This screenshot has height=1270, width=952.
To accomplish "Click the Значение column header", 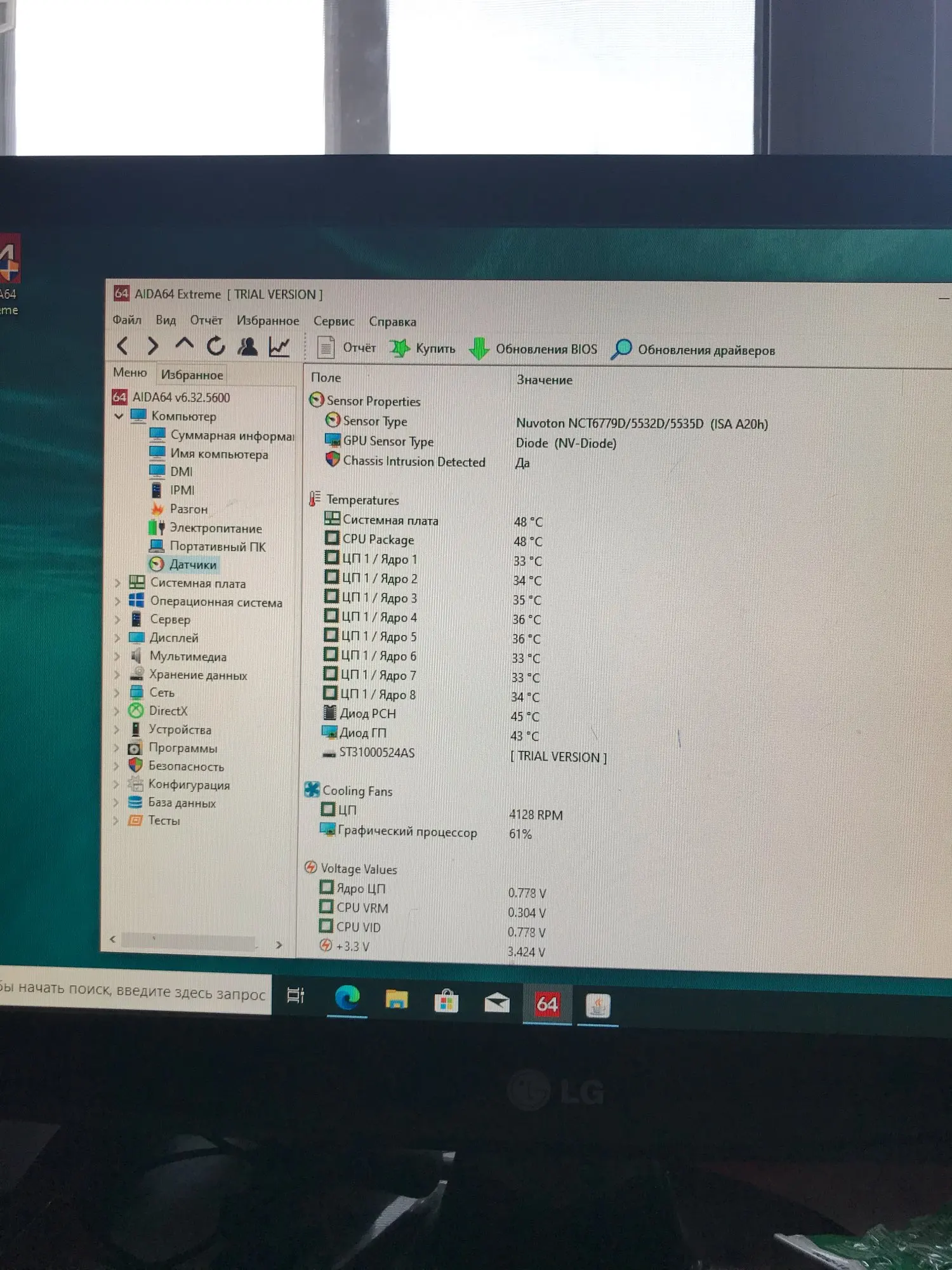I will [x=545, y=380].
